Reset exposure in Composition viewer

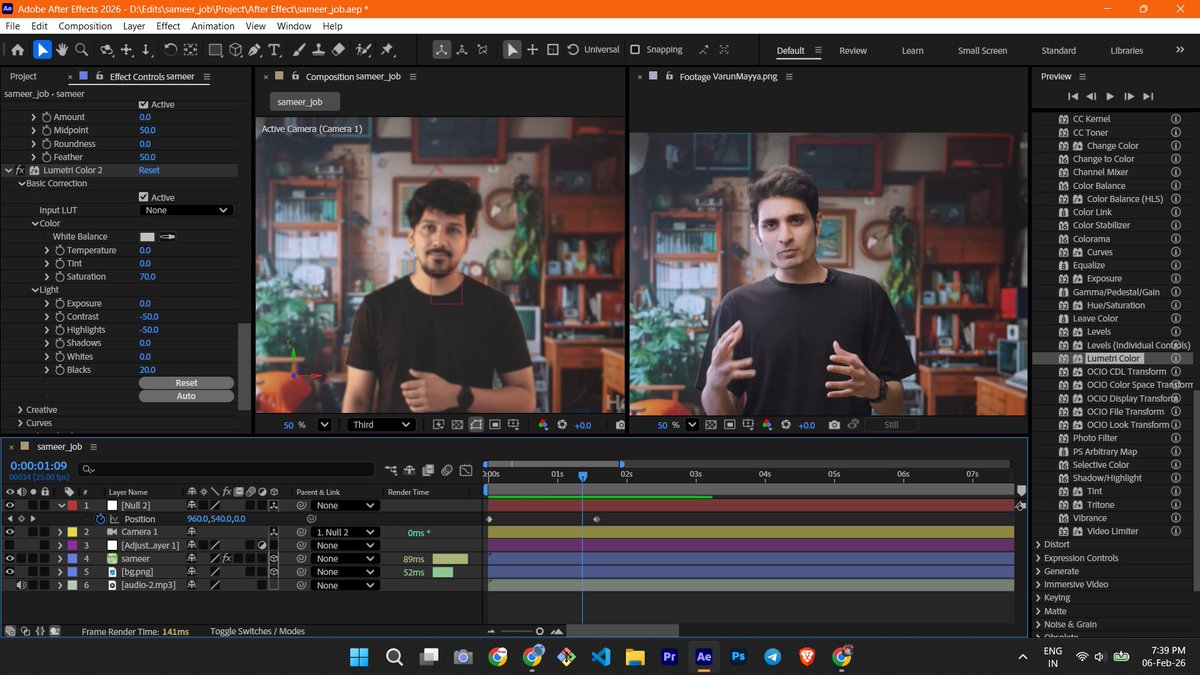pyautogui.click(x=562, y=425)
